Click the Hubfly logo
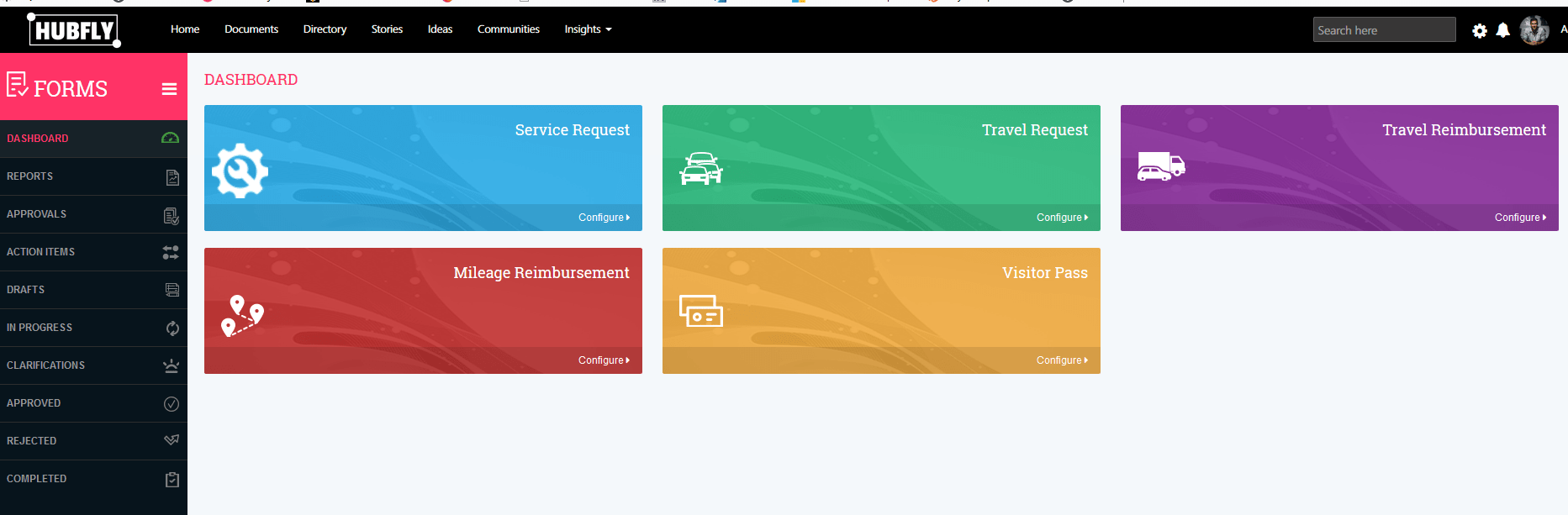This screenshot has height=515, width=1568. [x=74, y=30]
